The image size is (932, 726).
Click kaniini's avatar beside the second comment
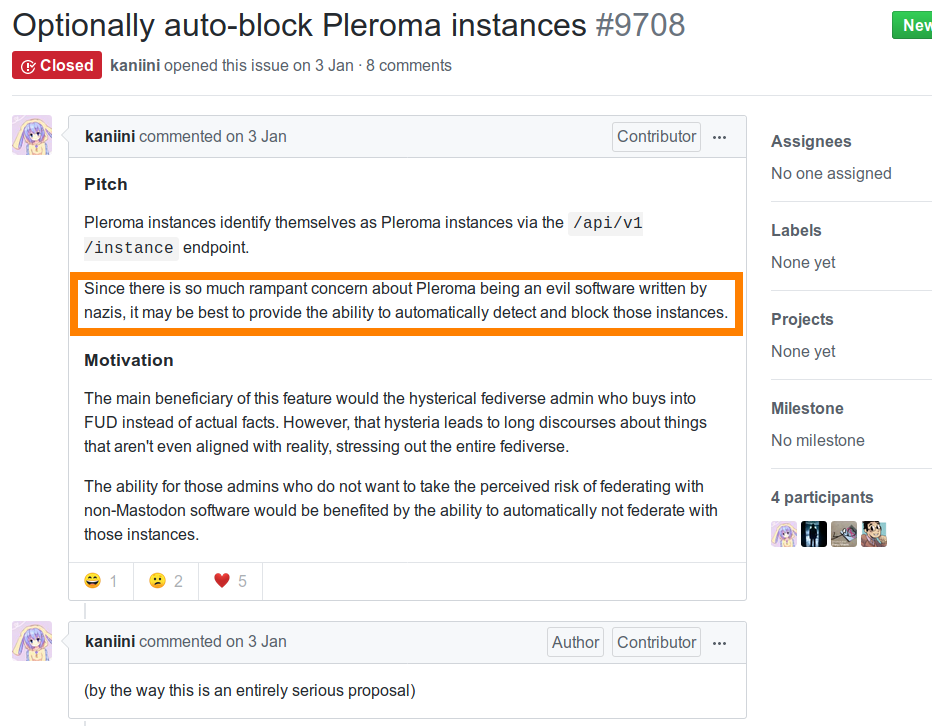(x=32, y=641)
